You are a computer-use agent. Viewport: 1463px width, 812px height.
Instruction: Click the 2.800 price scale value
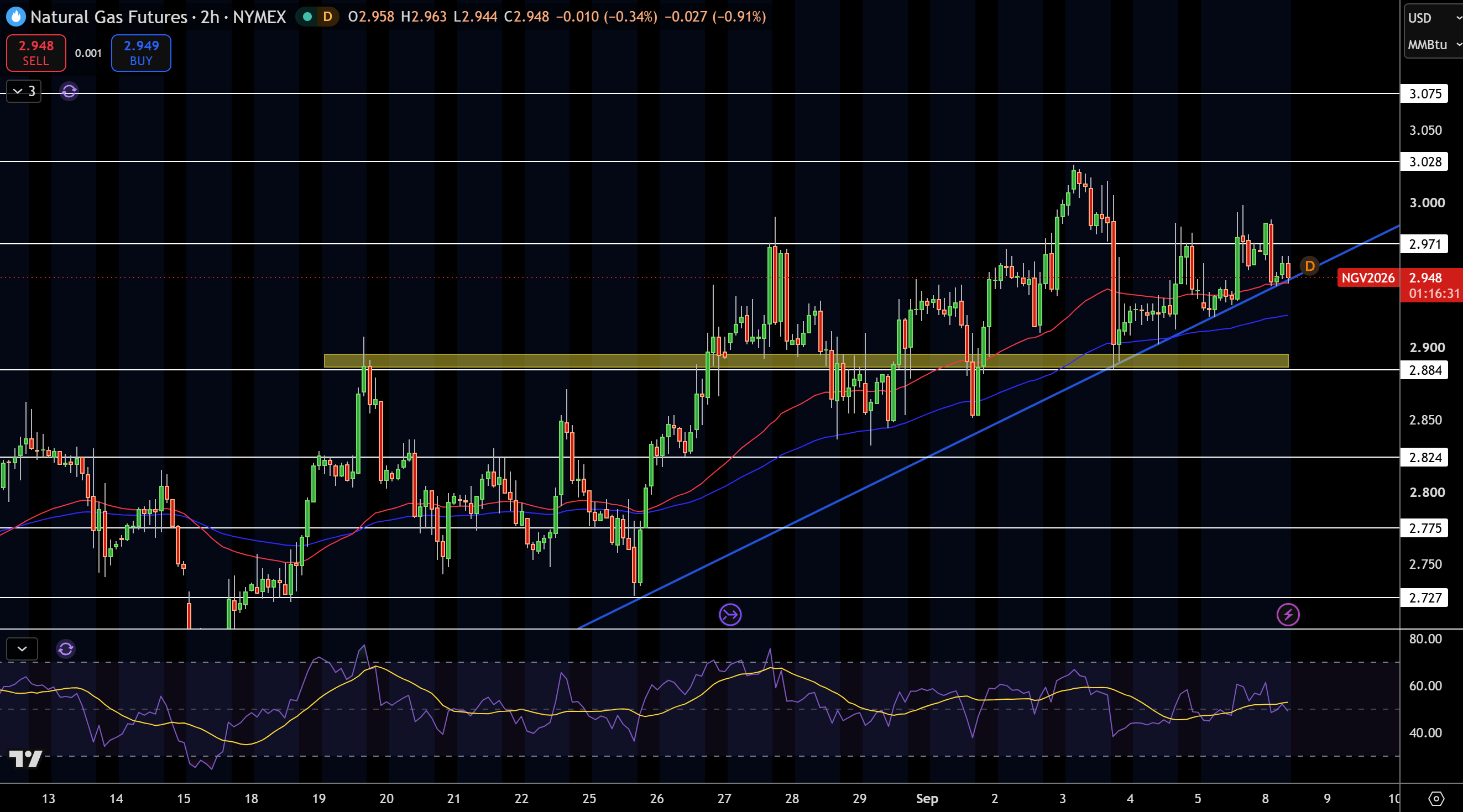1427,493
